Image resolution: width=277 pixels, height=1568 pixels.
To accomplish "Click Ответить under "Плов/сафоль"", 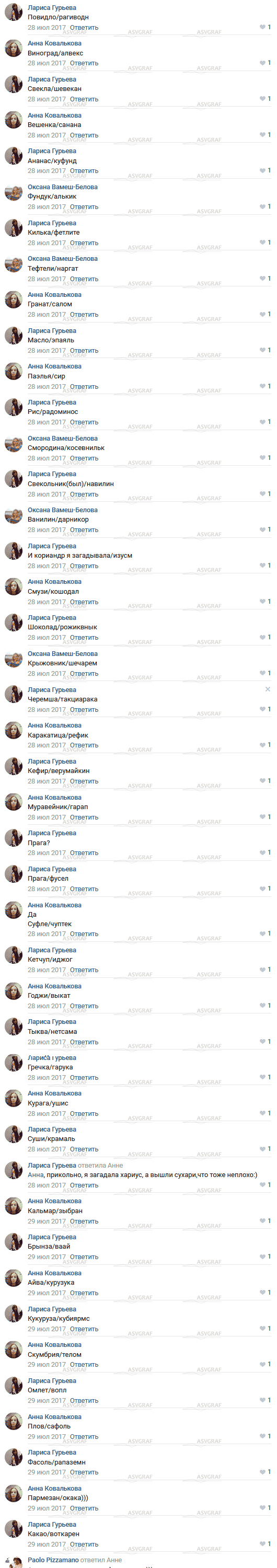I will tap(84, 1437).
